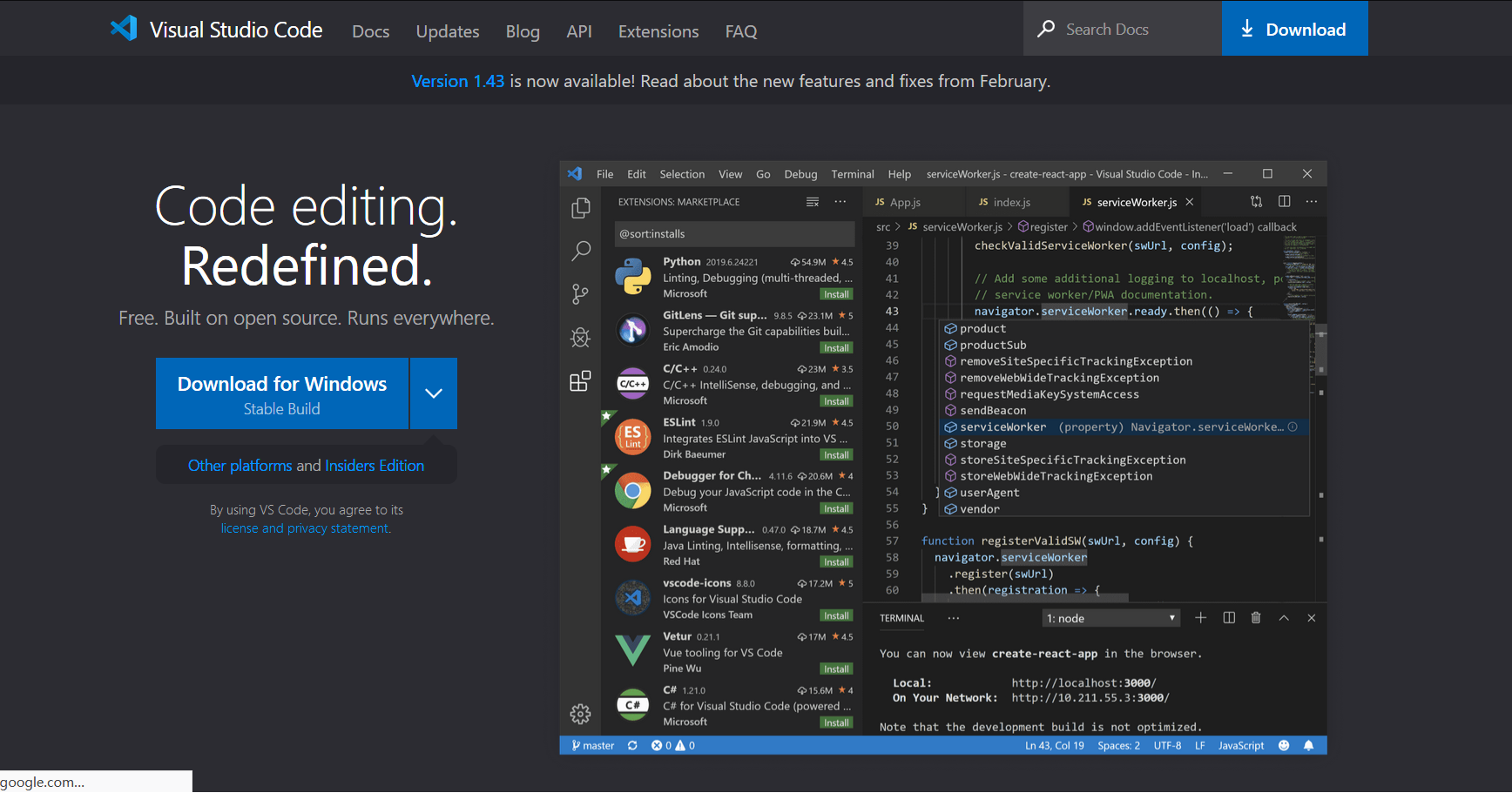Click the C# extension icon
Image resolution: width=1512 pixels, height=793 pixels.
pyautogui.click(x=633, y=704)
